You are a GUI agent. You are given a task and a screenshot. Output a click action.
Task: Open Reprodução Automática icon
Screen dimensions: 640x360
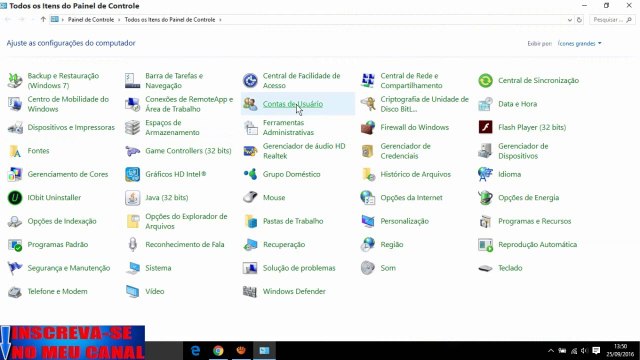click(485, 244)
